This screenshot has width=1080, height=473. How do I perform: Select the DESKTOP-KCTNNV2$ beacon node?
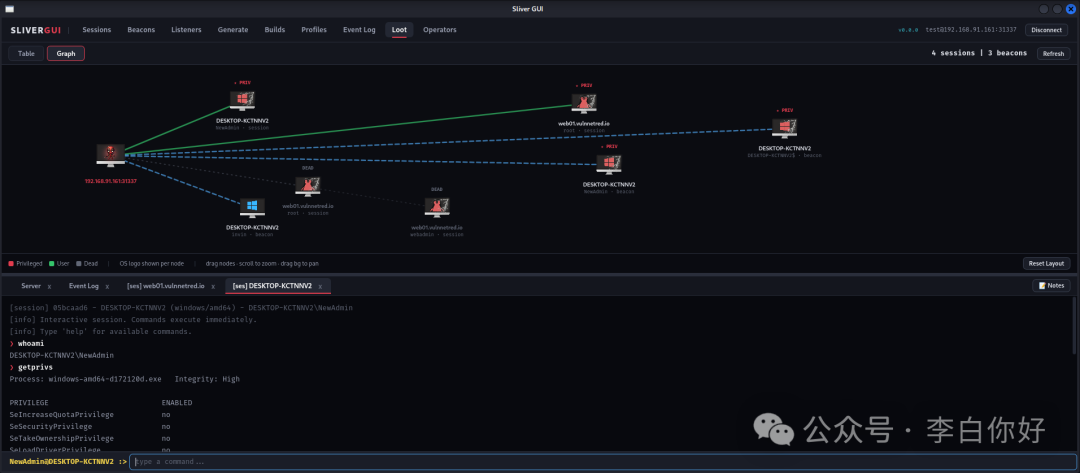[784, 128]
